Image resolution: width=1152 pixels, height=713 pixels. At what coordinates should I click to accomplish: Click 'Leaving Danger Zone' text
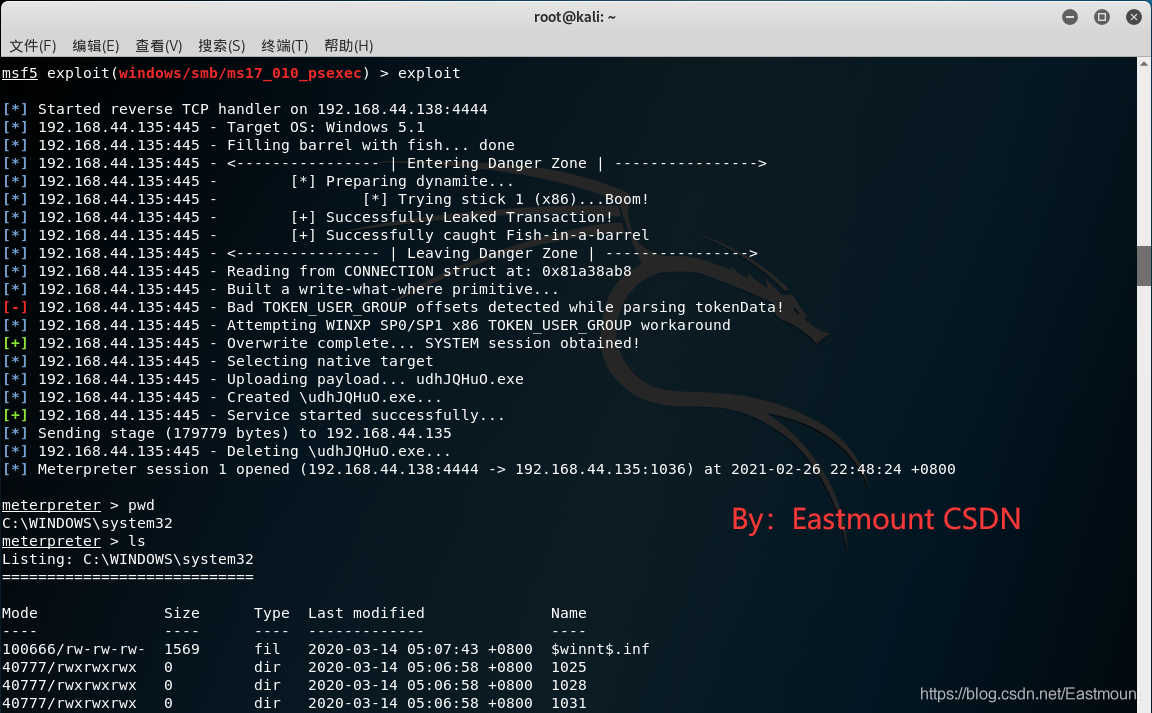(492, 253)
